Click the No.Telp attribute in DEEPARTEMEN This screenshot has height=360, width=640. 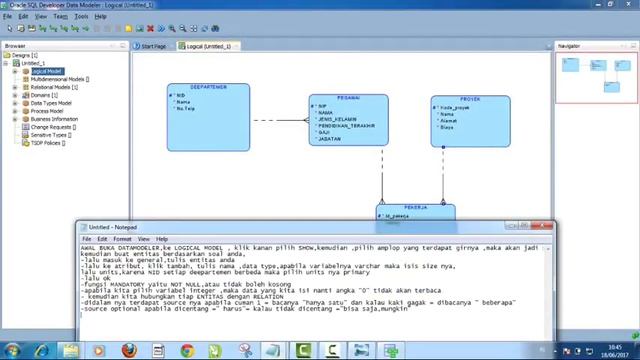(x=186, y=109)
